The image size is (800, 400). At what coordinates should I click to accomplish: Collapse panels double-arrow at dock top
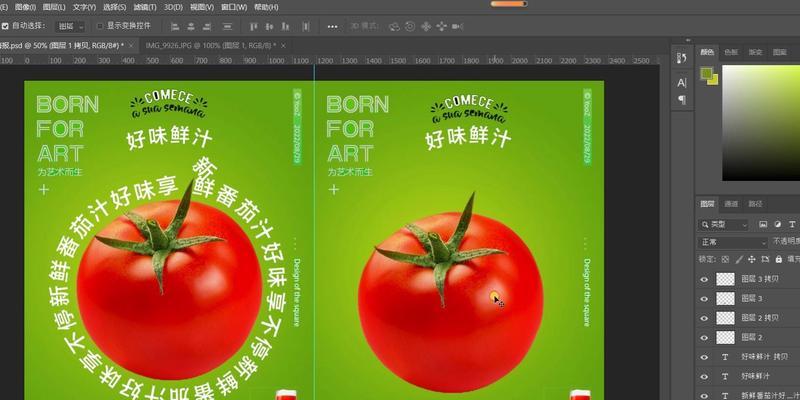point(689,40)
